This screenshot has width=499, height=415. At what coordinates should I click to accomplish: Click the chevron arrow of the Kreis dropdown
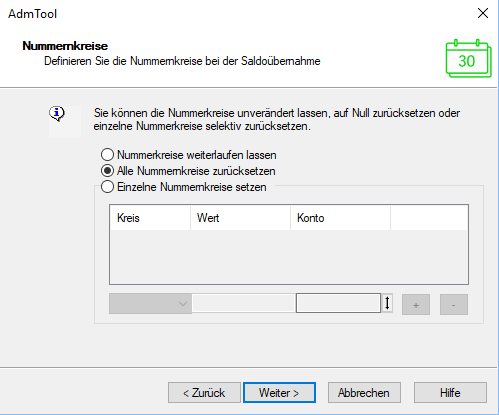point(183,304)
